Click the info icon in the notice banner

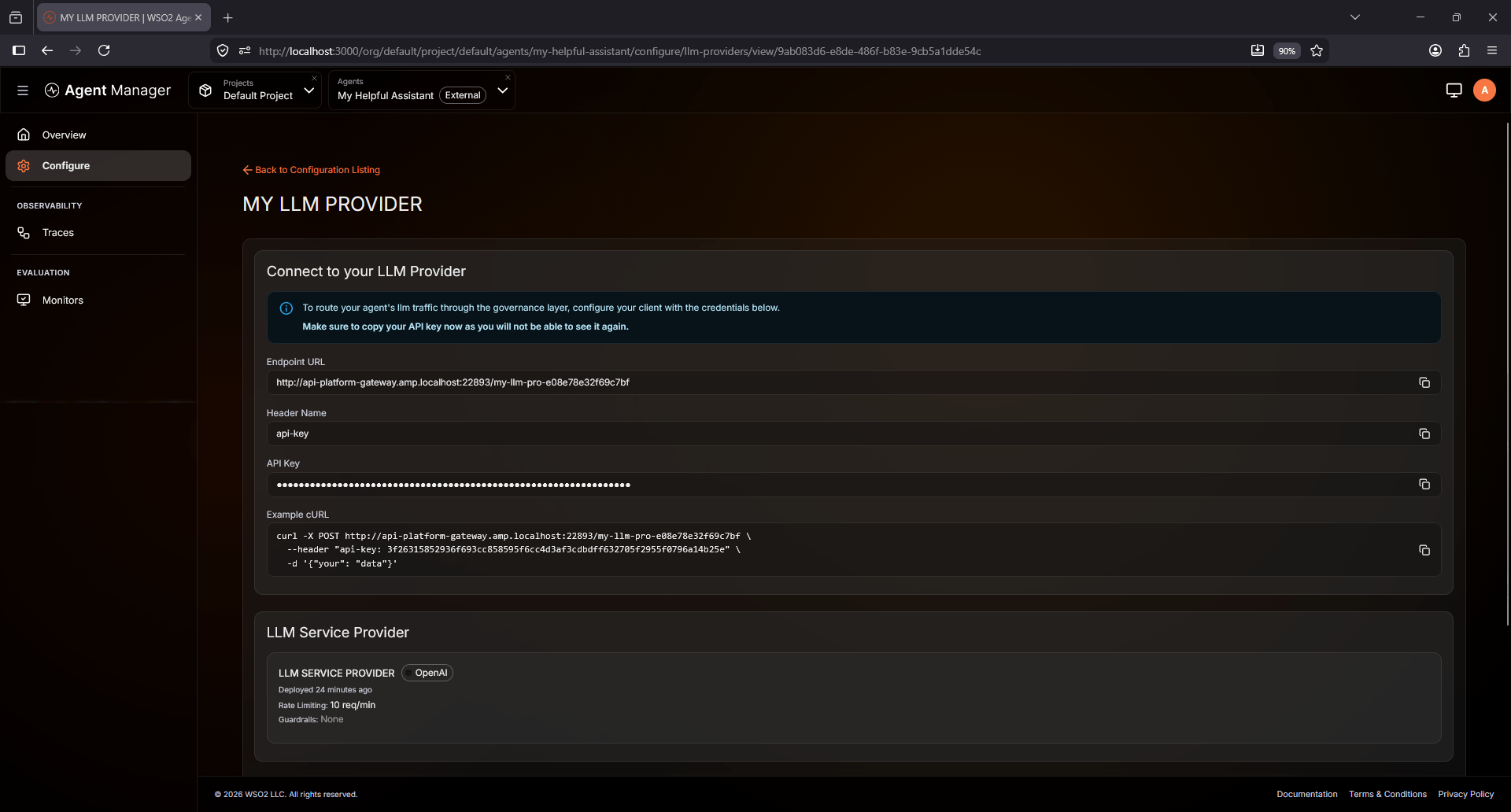(286, 308)
